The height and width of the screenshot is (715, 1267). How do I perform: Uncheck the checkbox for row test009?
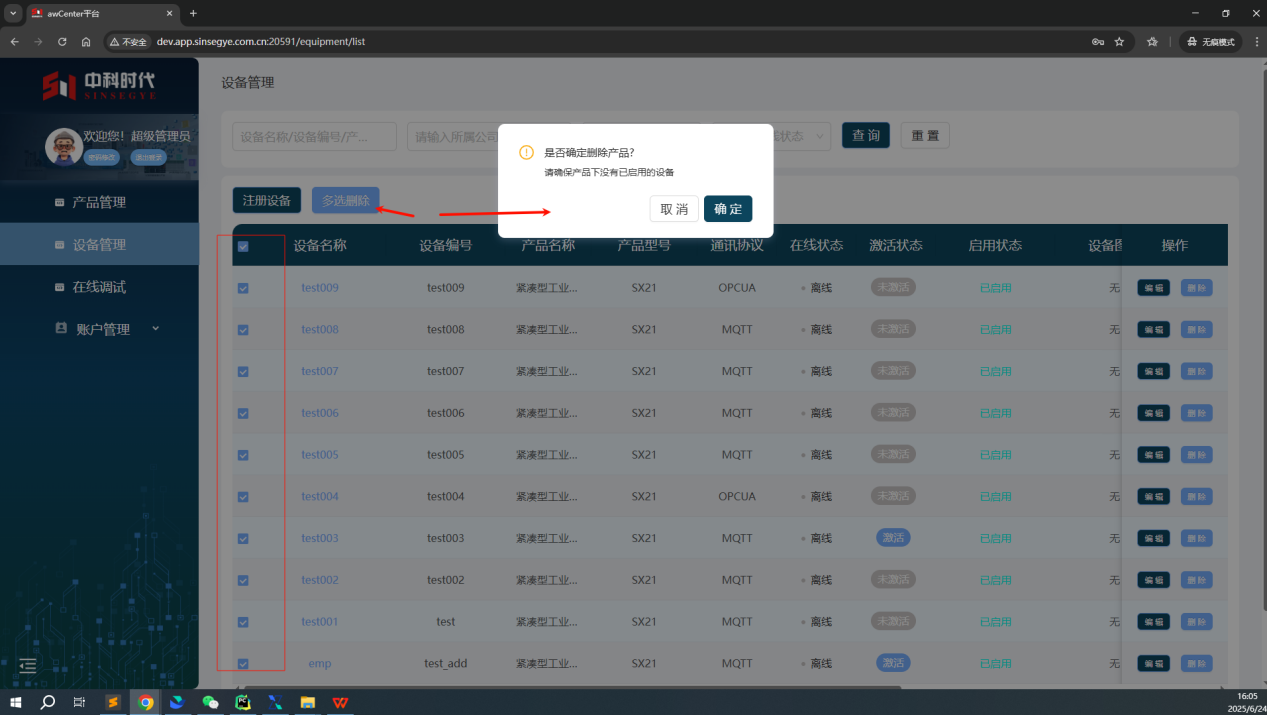(243, 288)
